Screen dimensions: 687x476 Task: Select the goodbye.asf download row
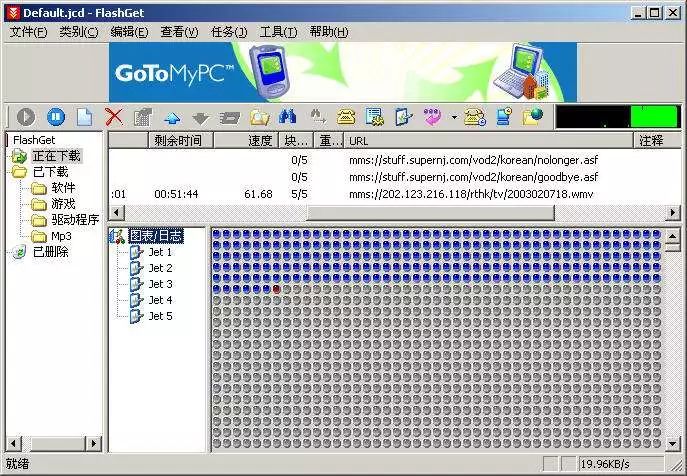[394, 177]
